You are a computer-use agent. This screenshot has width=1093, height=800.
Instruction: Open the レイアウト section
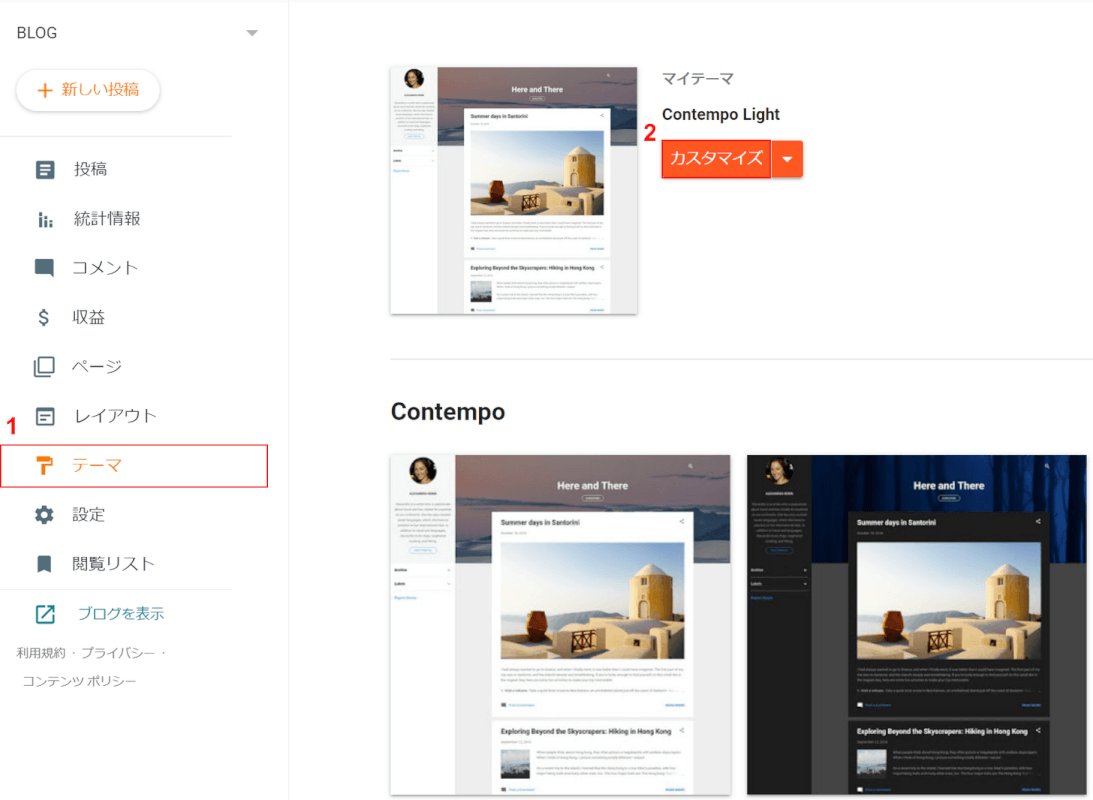[x=116, y=416]
